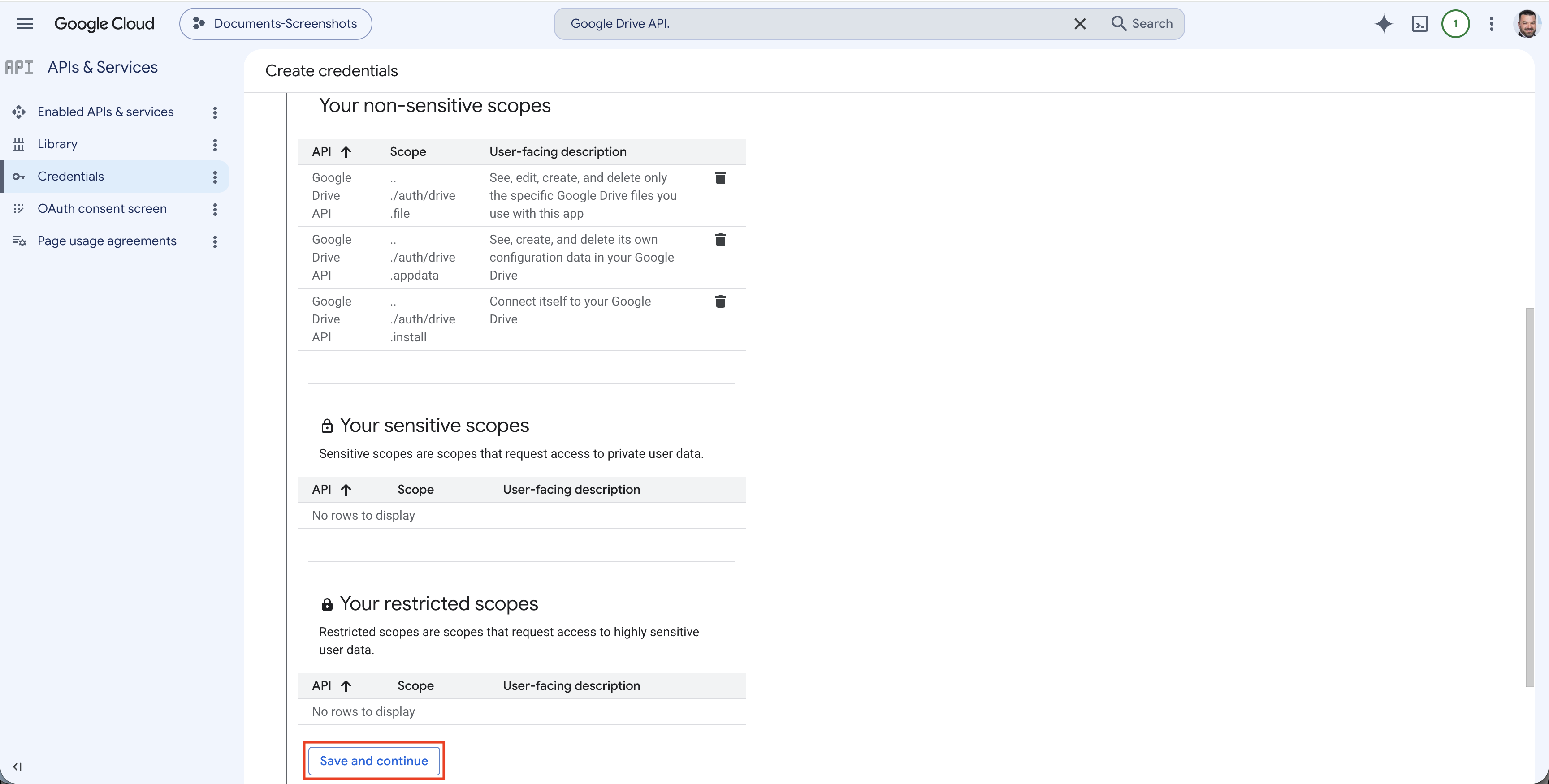This screenshot has height=784, width=1549.
Task: Click the Create credentials page title
Action: [331, 71]
